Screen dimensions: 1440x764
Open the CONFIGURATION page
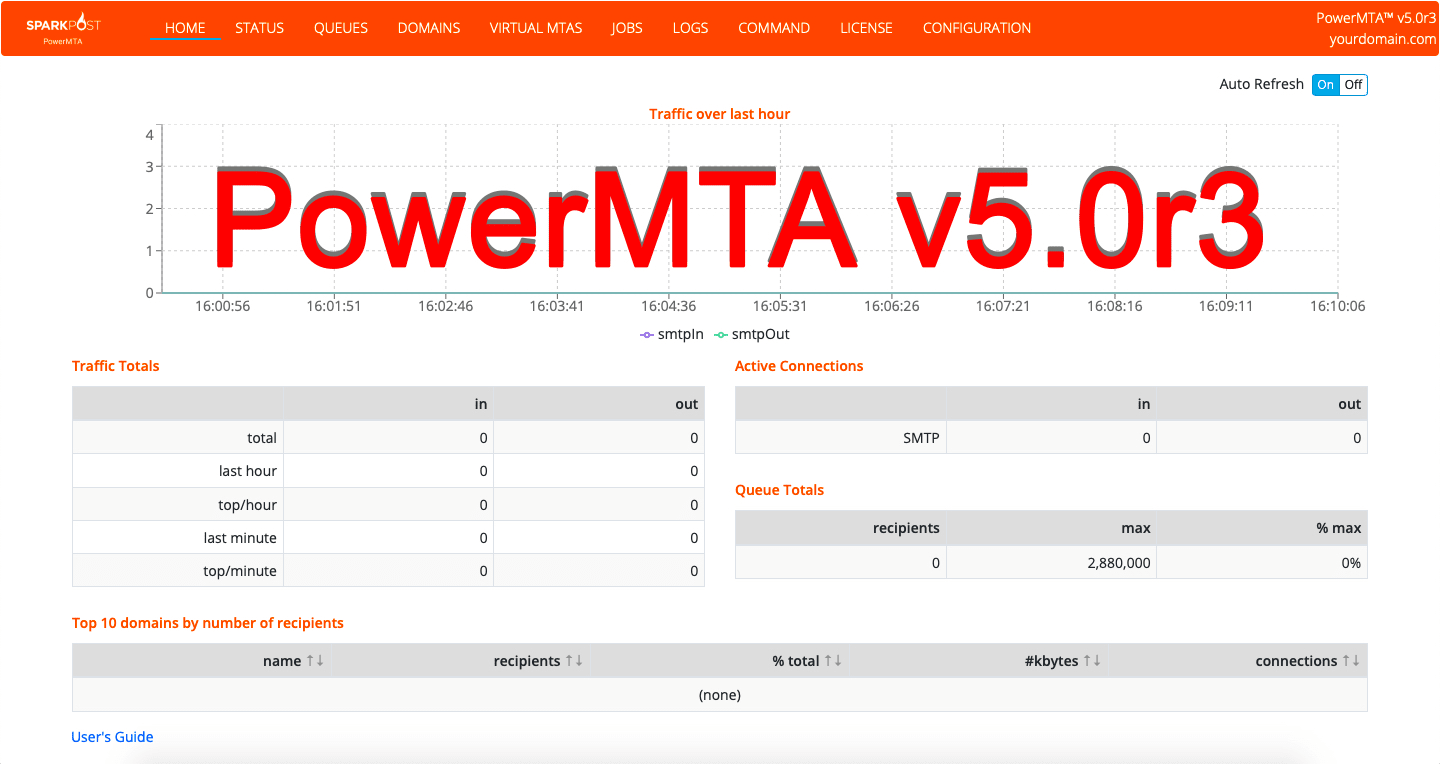(977, 28)
